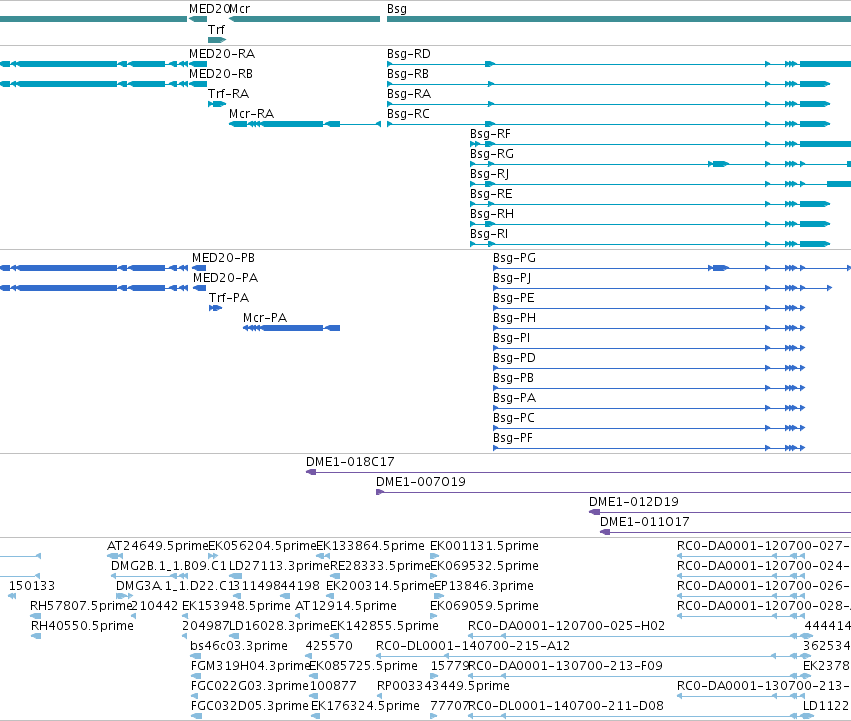Select the DME1-012D19 clone label

(x=634, y=502)
